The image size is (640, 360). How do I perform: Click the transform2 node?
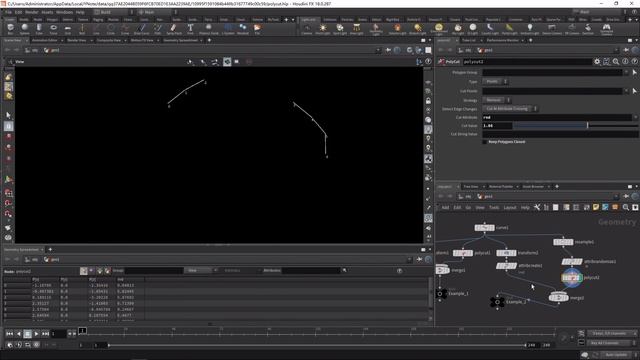506,253
